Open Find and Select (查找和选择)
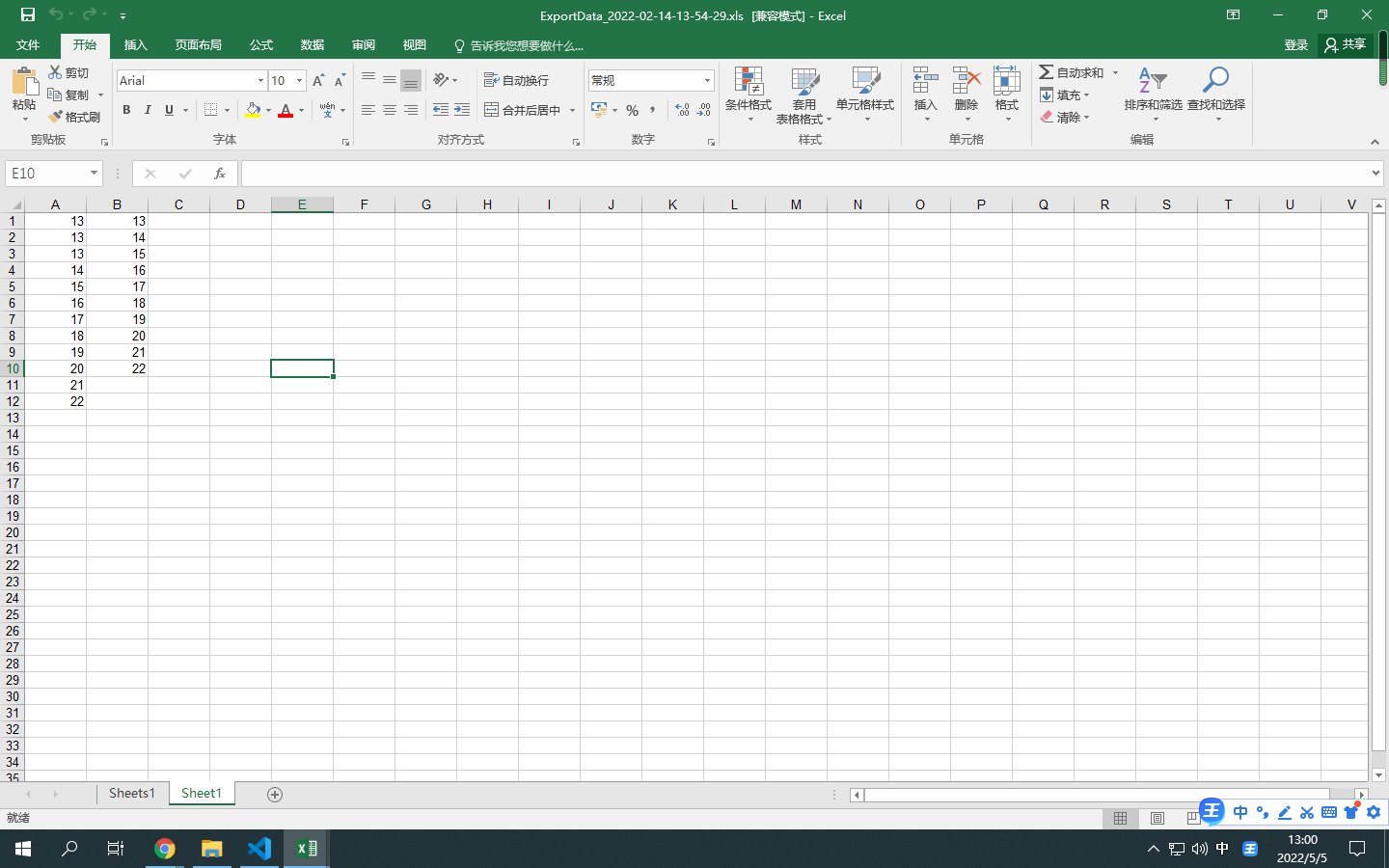 tap(1216, 95)
